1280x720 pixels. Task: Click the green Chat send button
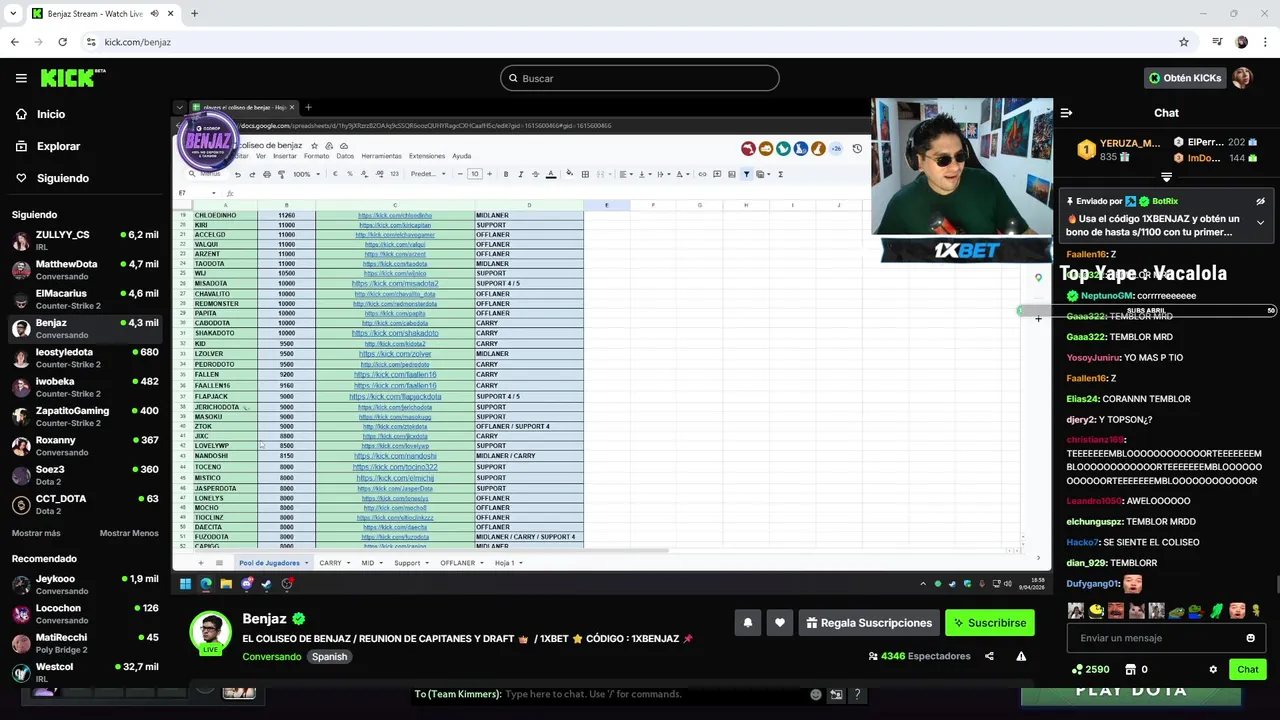click(x=1247, y=669)
